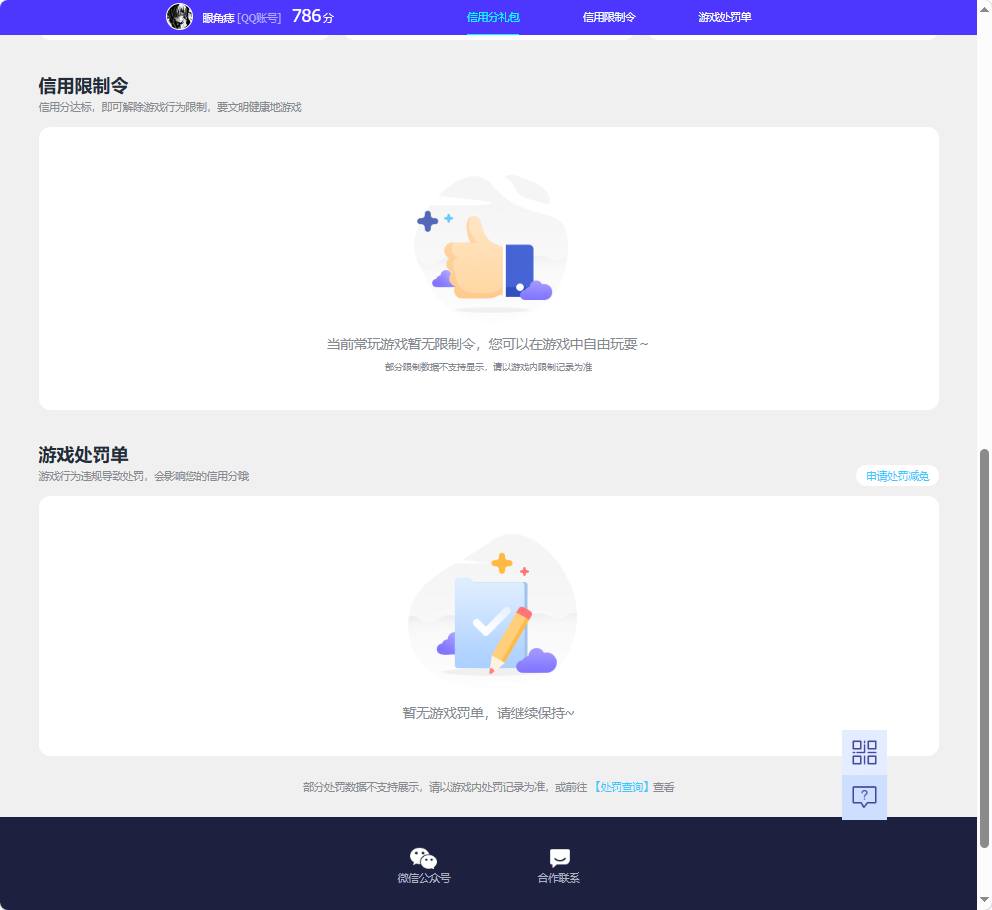Click the 部分限制数据不支持显示 note

488,366
